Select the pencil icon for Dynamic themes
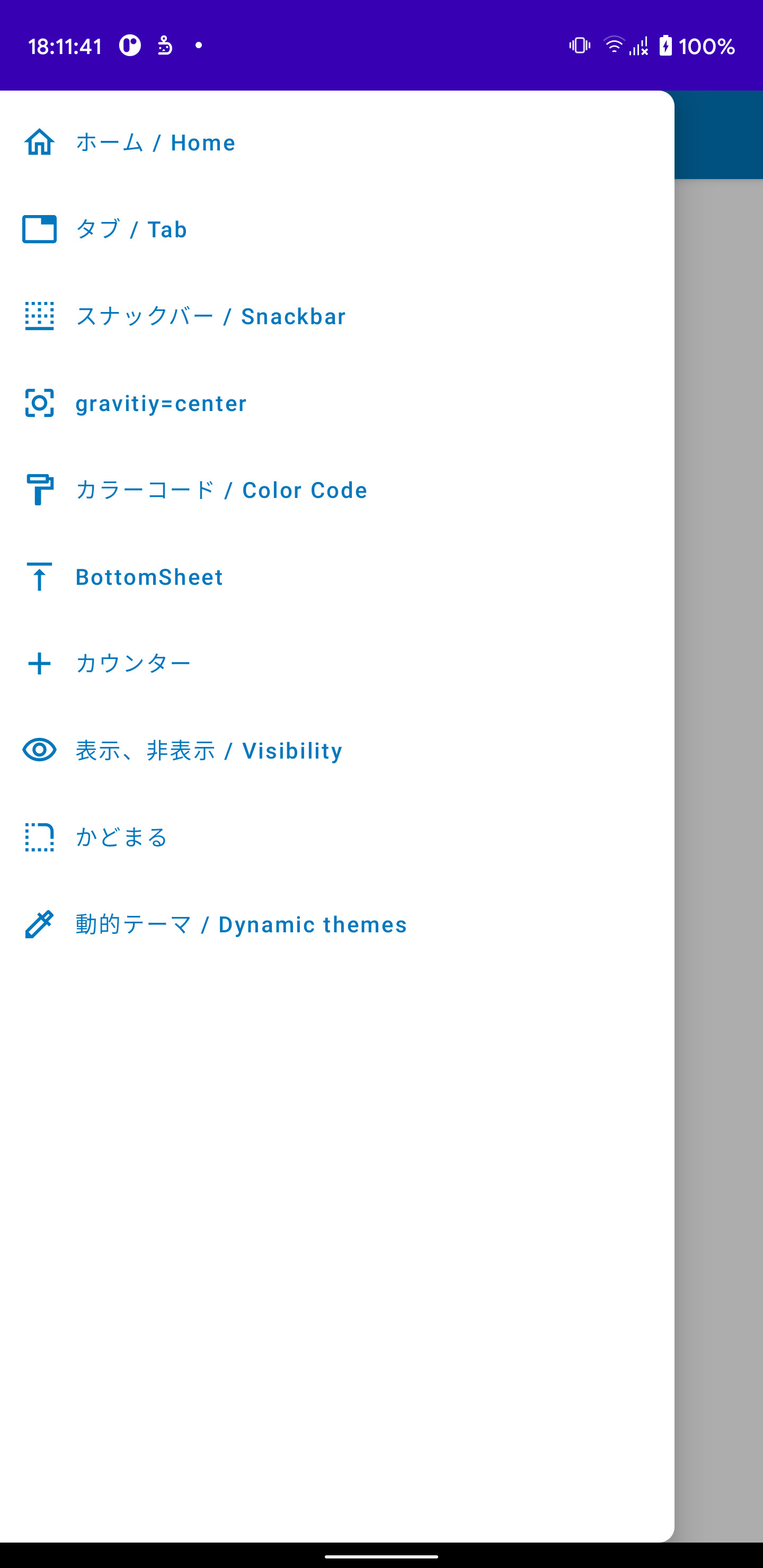 coord(39,924)
